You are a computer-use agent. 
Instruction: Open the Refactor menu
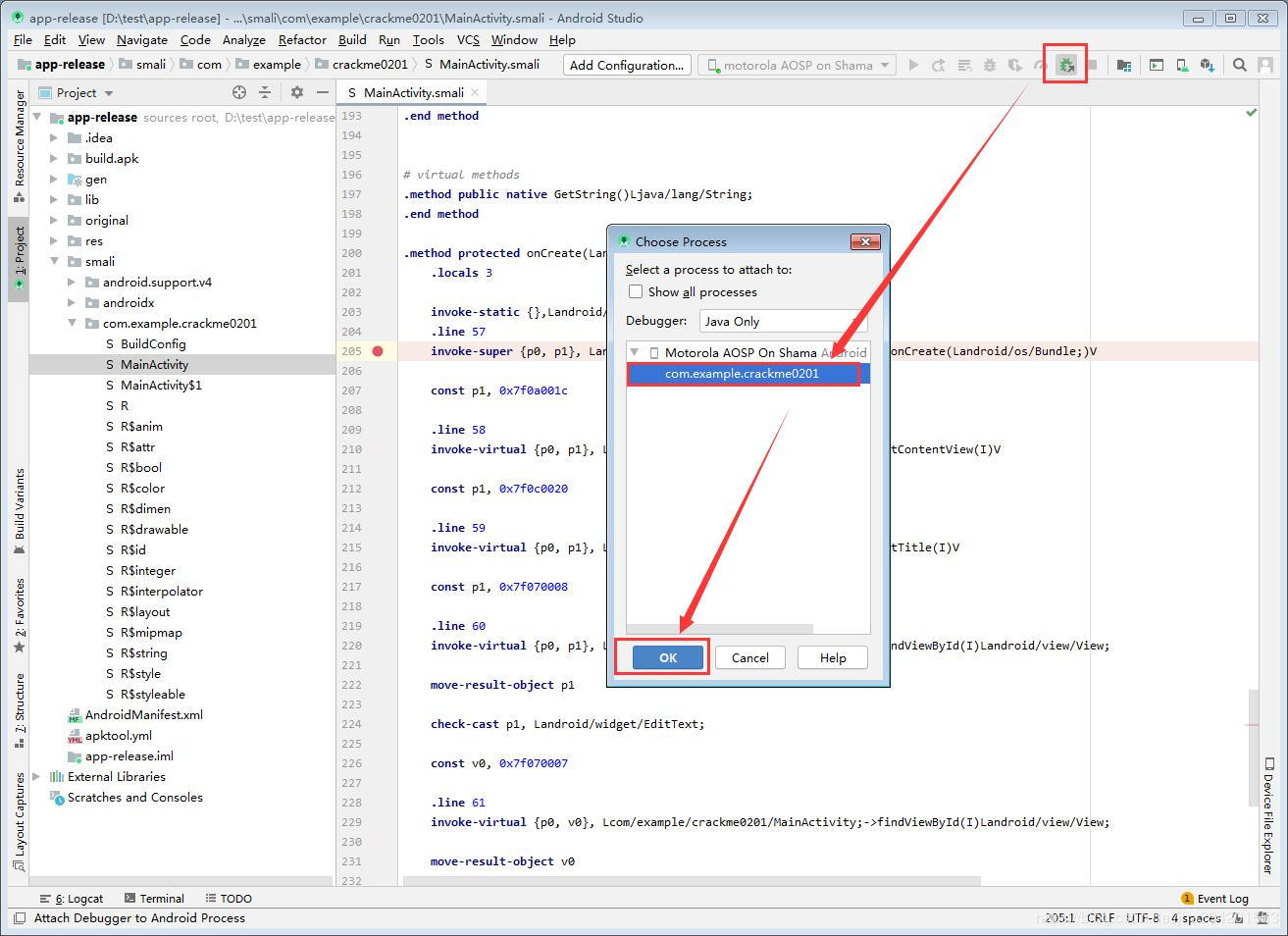302,39
